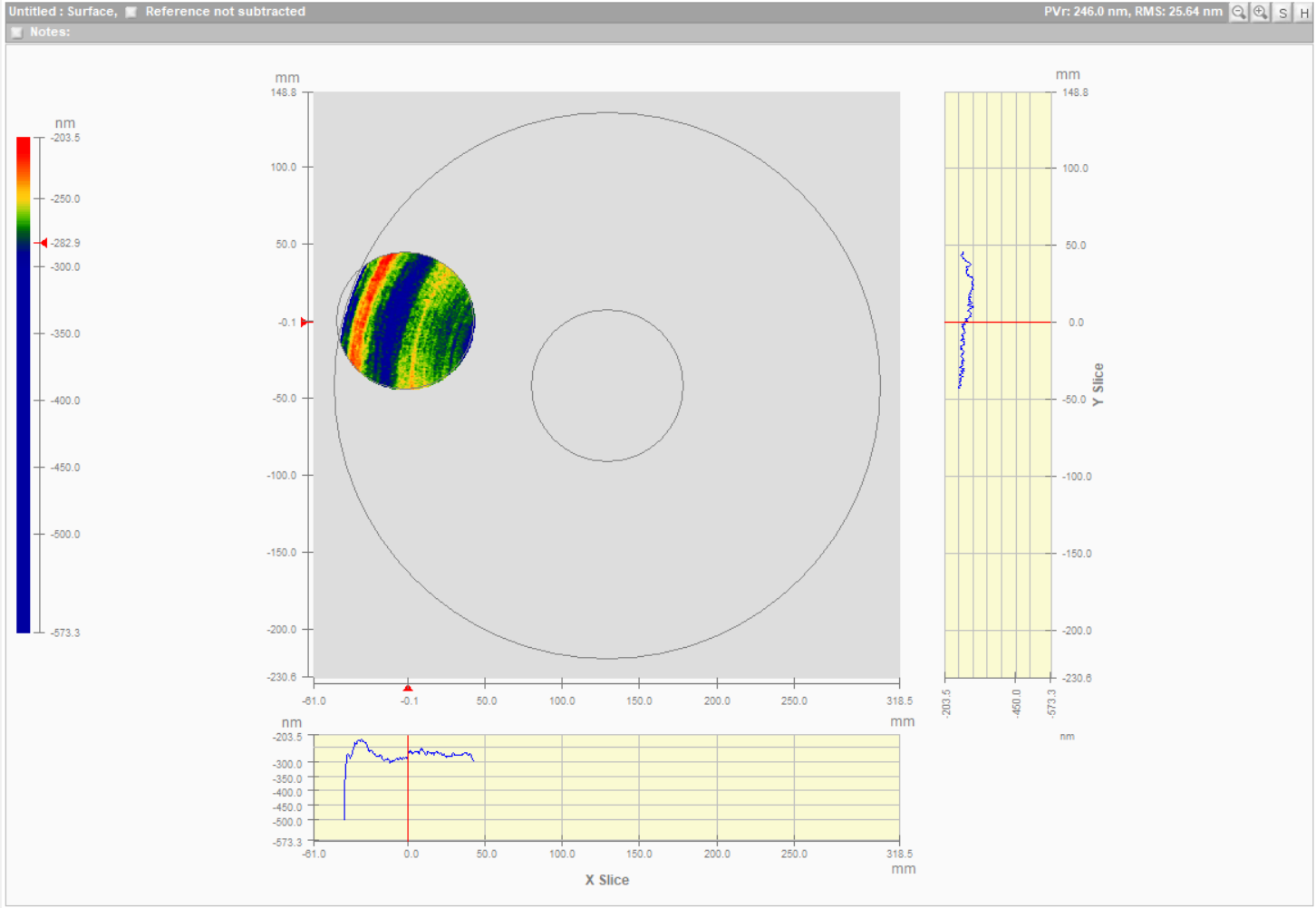Click the red X-axis slice marker triangle

point(408,688)
